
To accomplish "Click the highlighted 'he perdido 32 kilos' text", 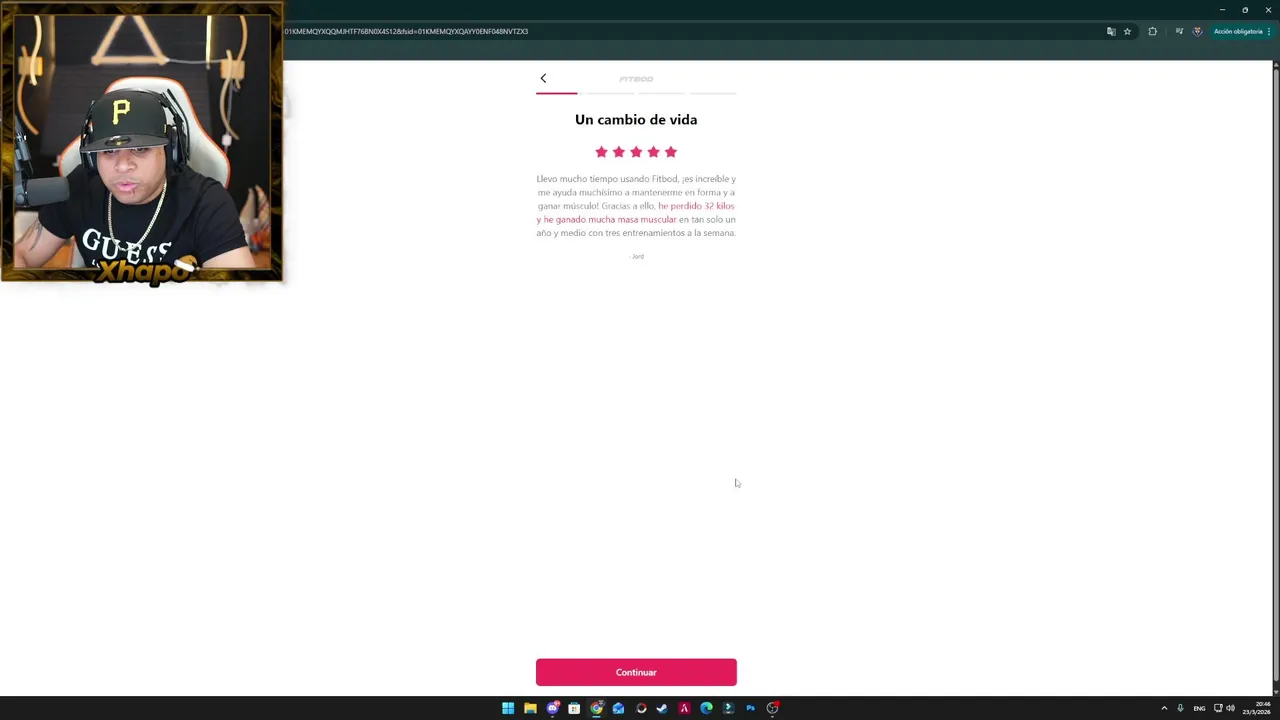I will (x=696, y=206).
